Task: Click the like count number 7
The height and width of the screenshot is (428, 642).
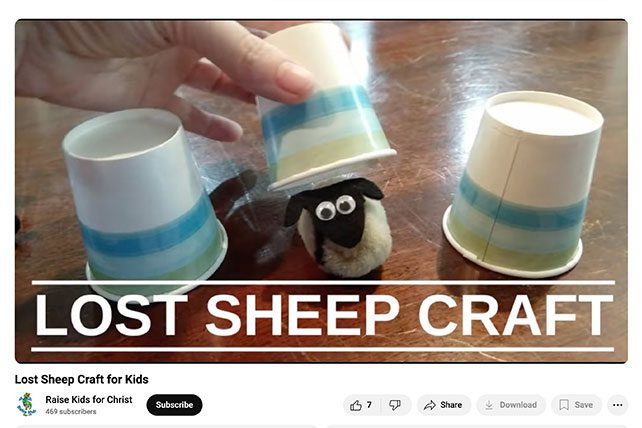Action: 369,405
